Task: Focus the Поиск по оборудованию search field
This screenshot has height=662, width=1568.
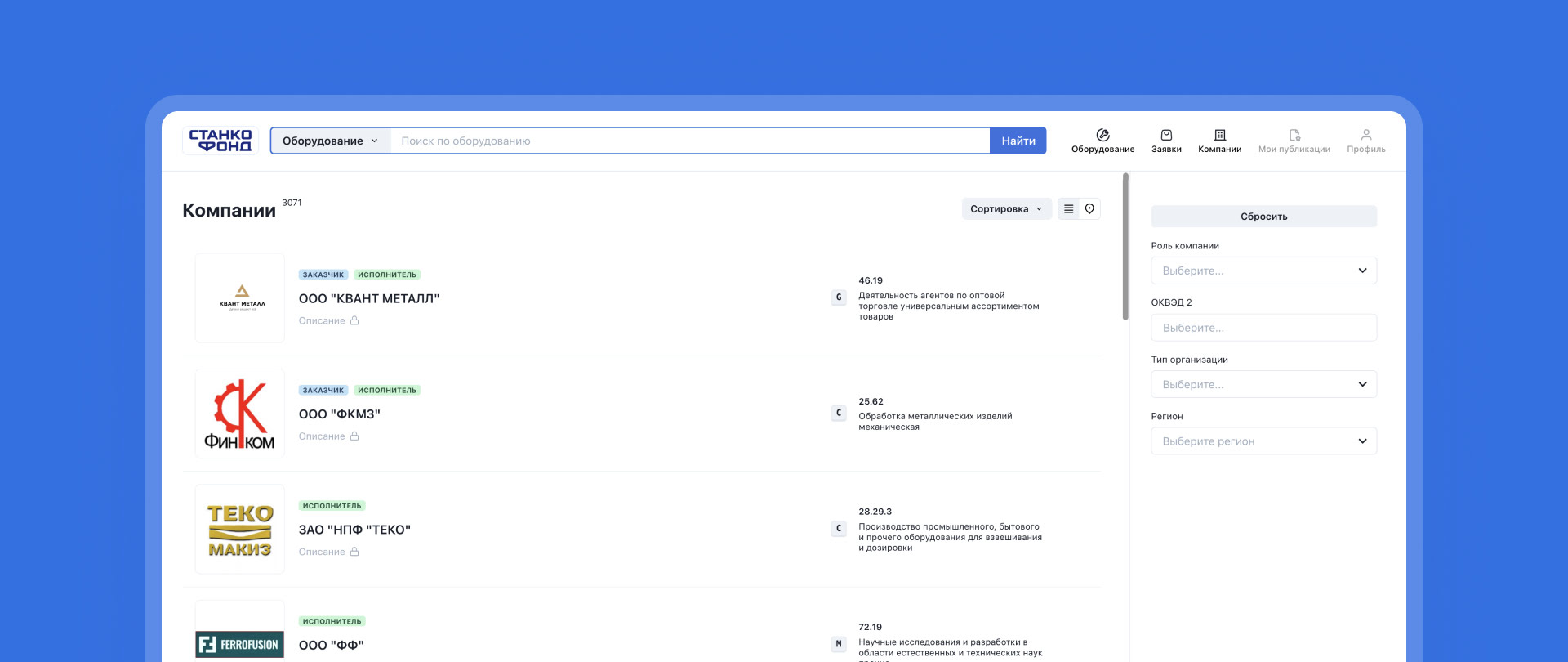Action: click(x=690, y=141)
